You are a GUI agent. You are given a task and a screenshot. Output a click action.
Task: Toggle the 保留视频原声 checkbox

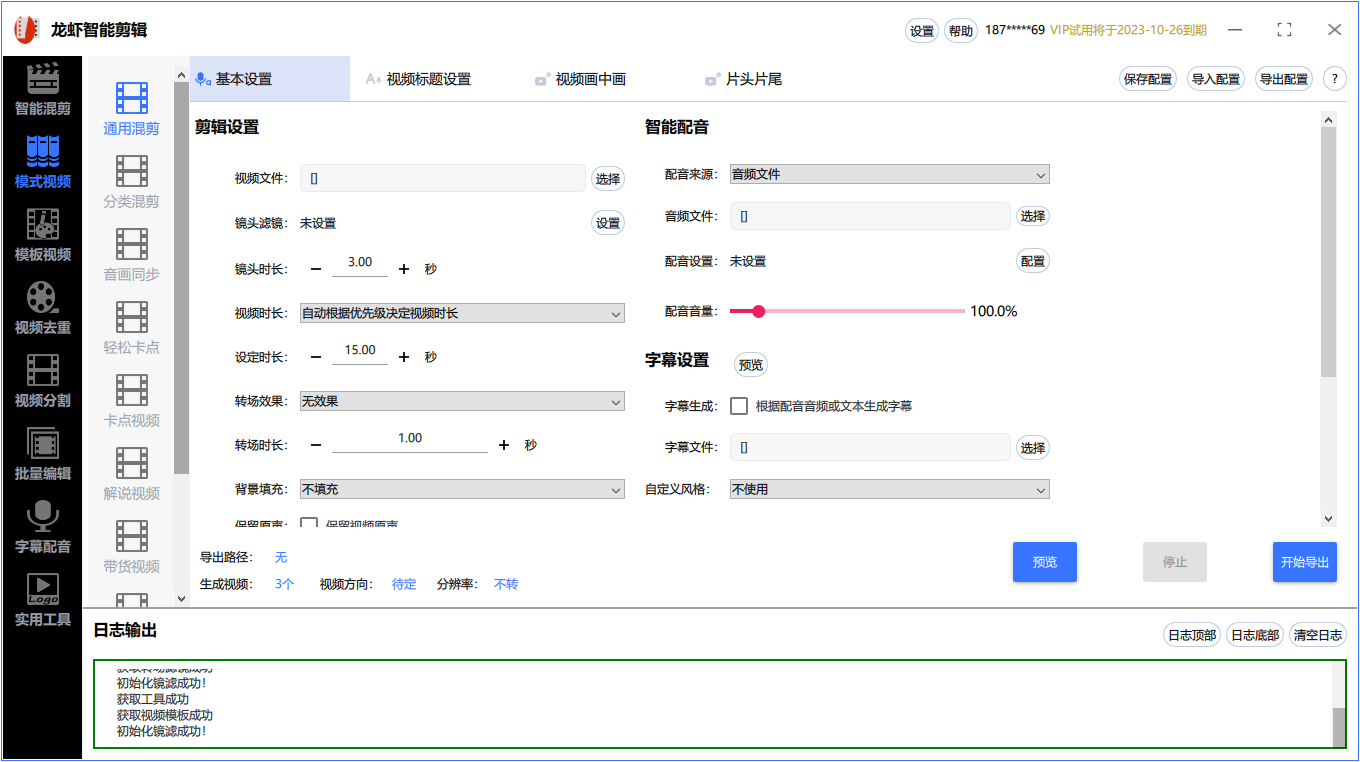coord(309,522)
